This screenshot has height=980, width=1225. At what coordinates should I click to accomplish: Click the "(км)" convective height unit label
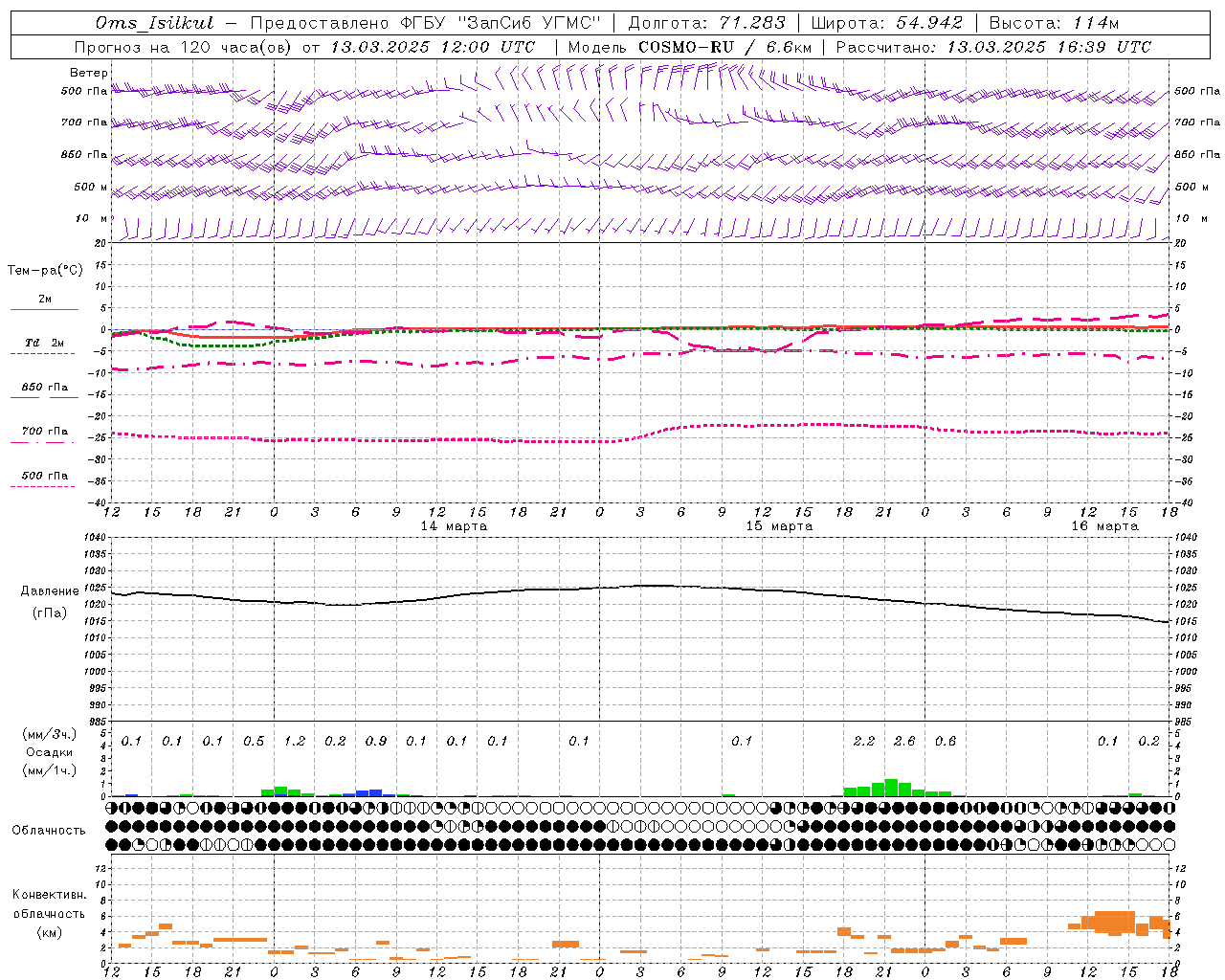coord(50,932)
